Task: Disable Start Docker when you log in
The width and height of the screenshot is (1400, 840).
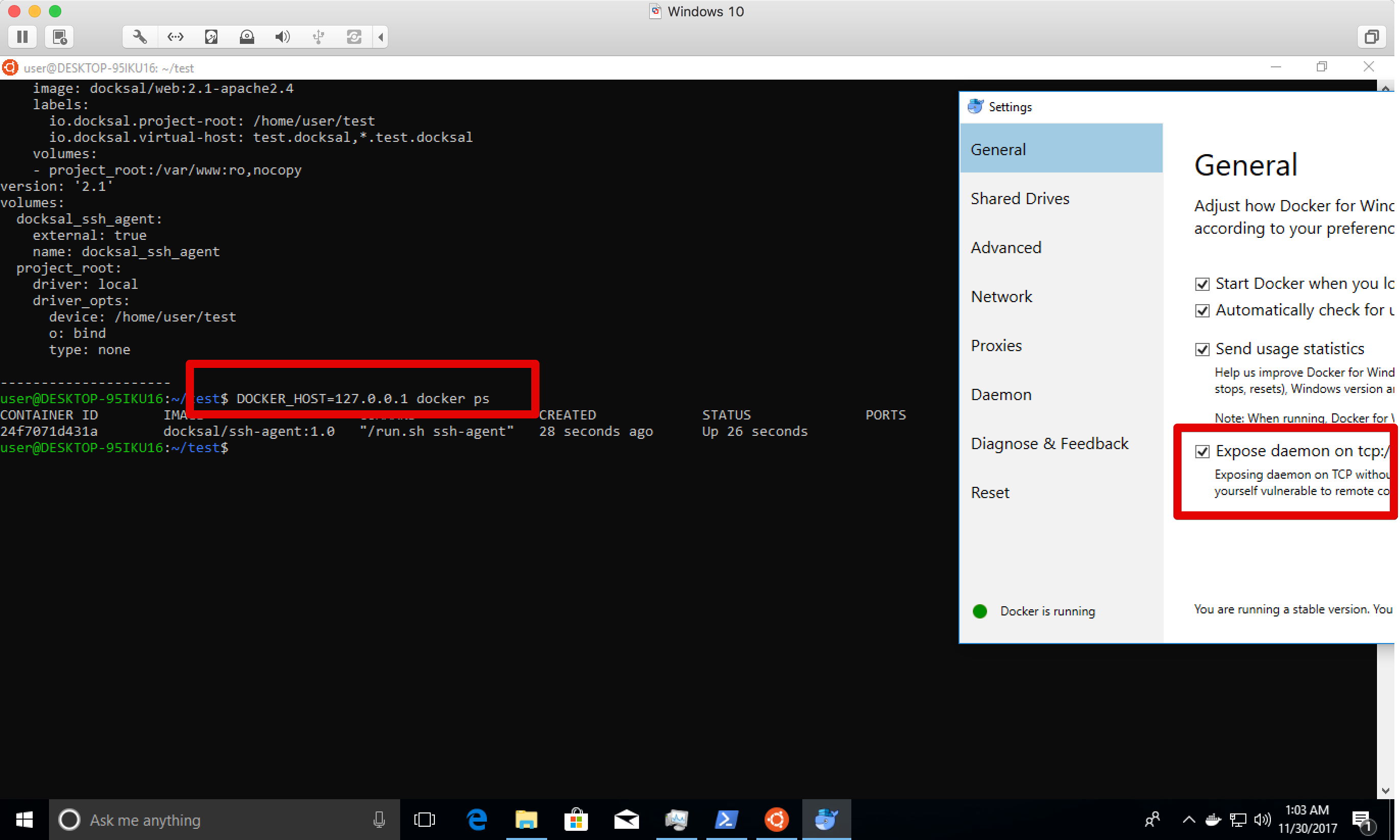Action: [1203, 283]
